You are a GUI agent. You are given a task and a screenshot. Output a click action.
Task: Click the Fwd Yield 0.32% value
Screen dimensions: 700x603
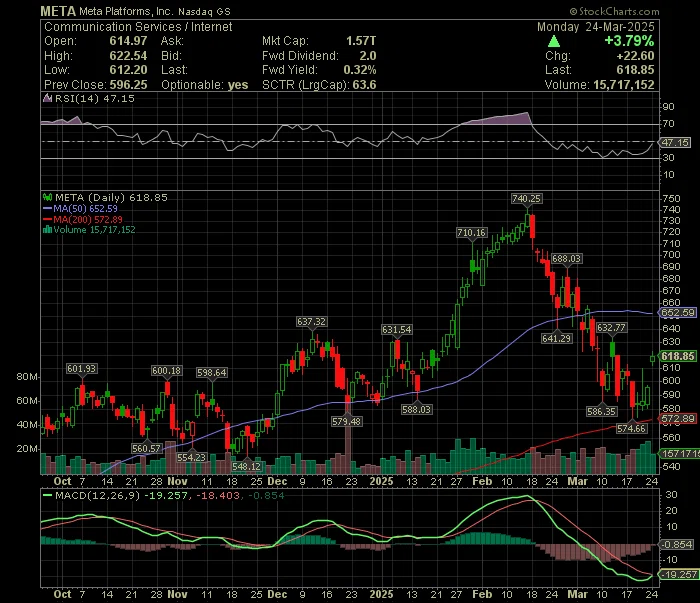(x=360, y=70)
